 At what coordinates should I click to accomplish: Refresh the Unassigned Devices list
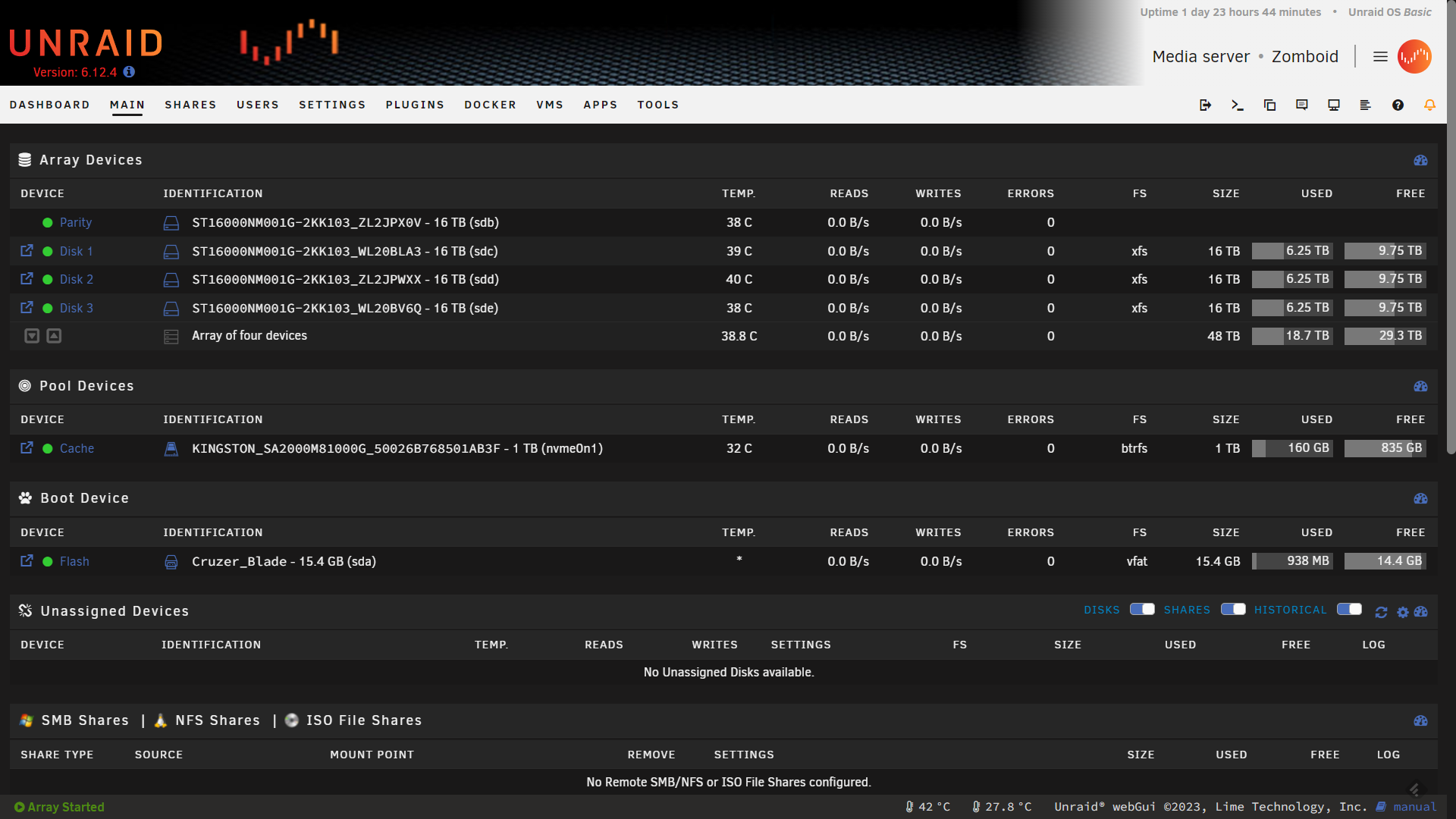click(x=1381, y=612)
